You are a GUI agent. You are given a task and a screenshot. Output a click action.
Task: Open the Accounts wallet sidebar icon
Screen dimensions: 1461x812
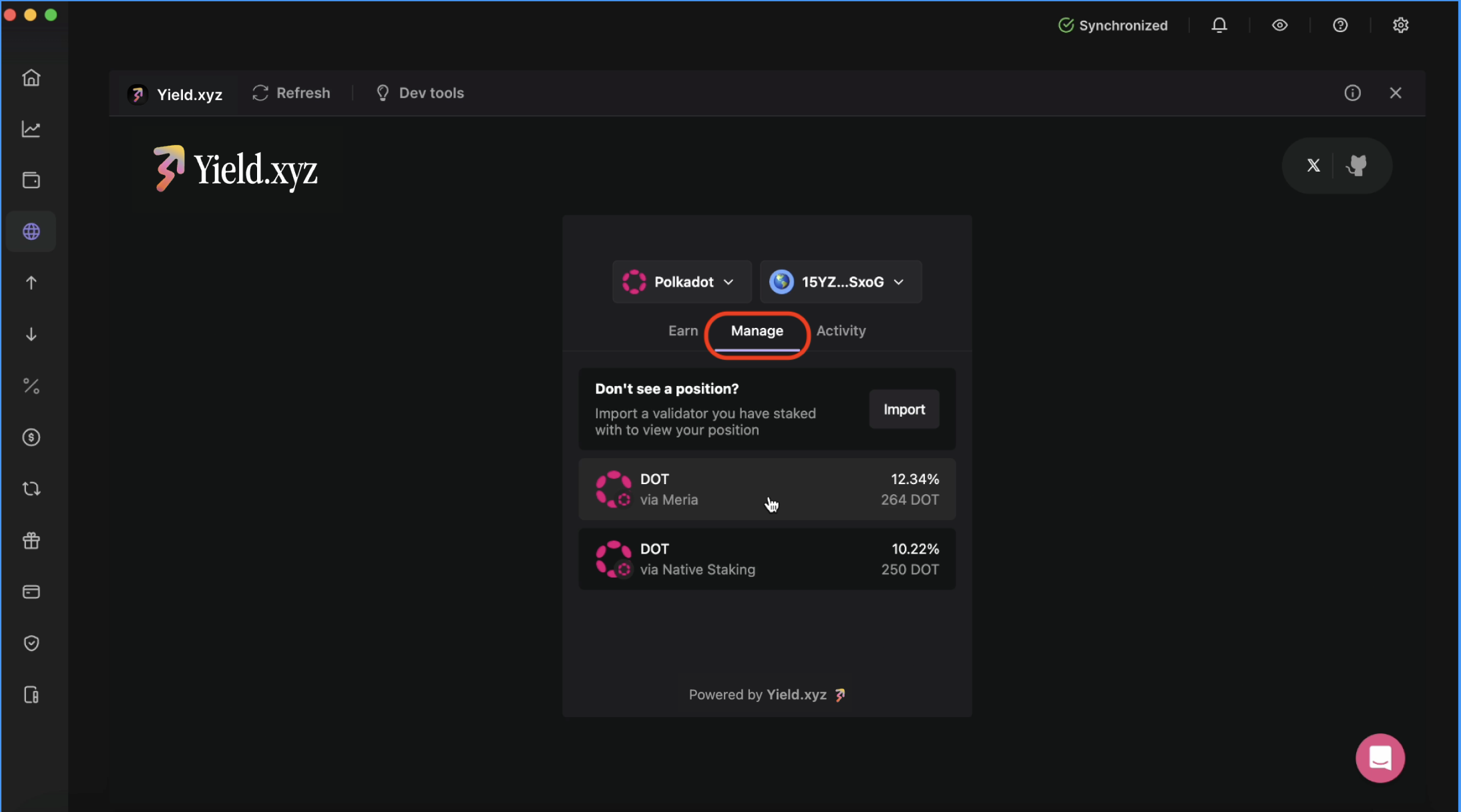coord(31,180)
